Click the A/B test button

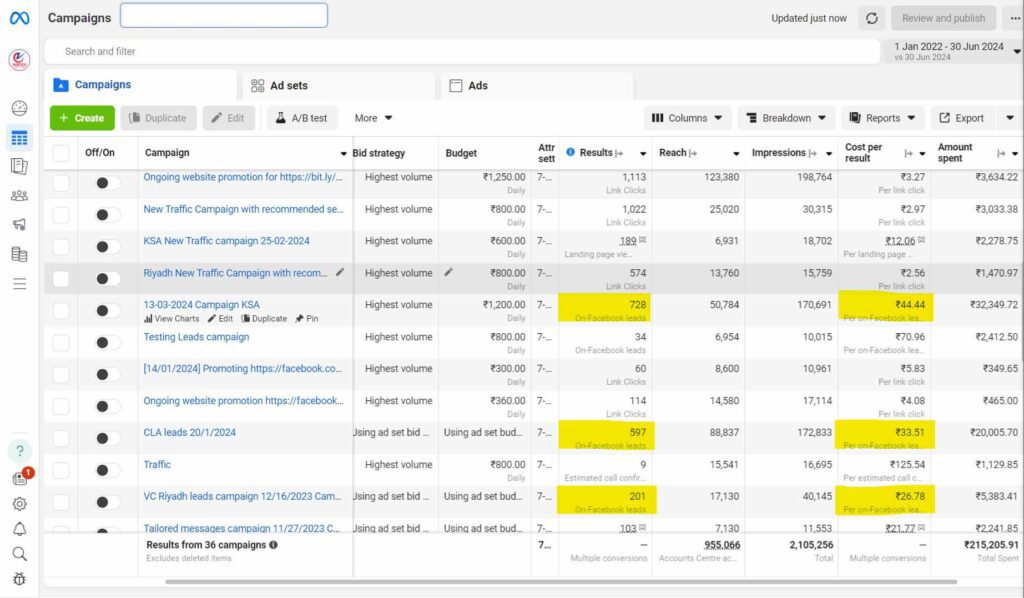pos(302,118)
